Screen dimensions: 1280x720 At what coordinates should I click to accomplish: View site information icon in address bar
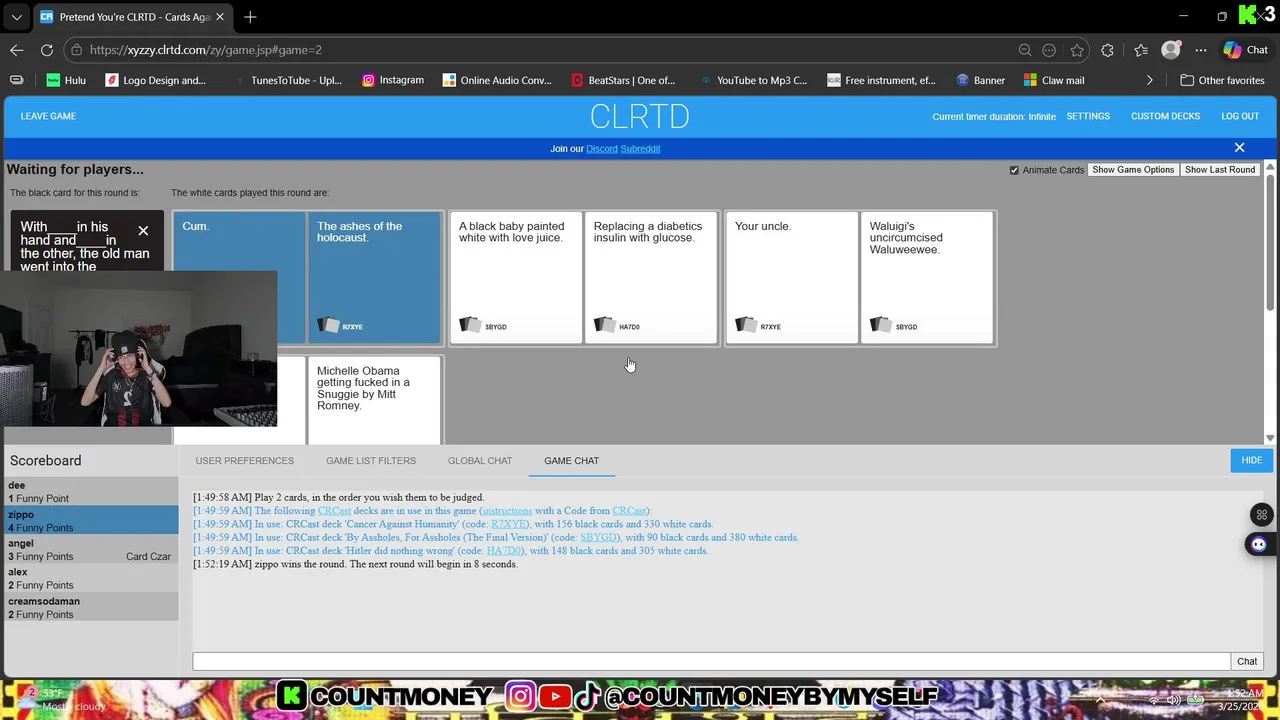(x=76, y=50)
